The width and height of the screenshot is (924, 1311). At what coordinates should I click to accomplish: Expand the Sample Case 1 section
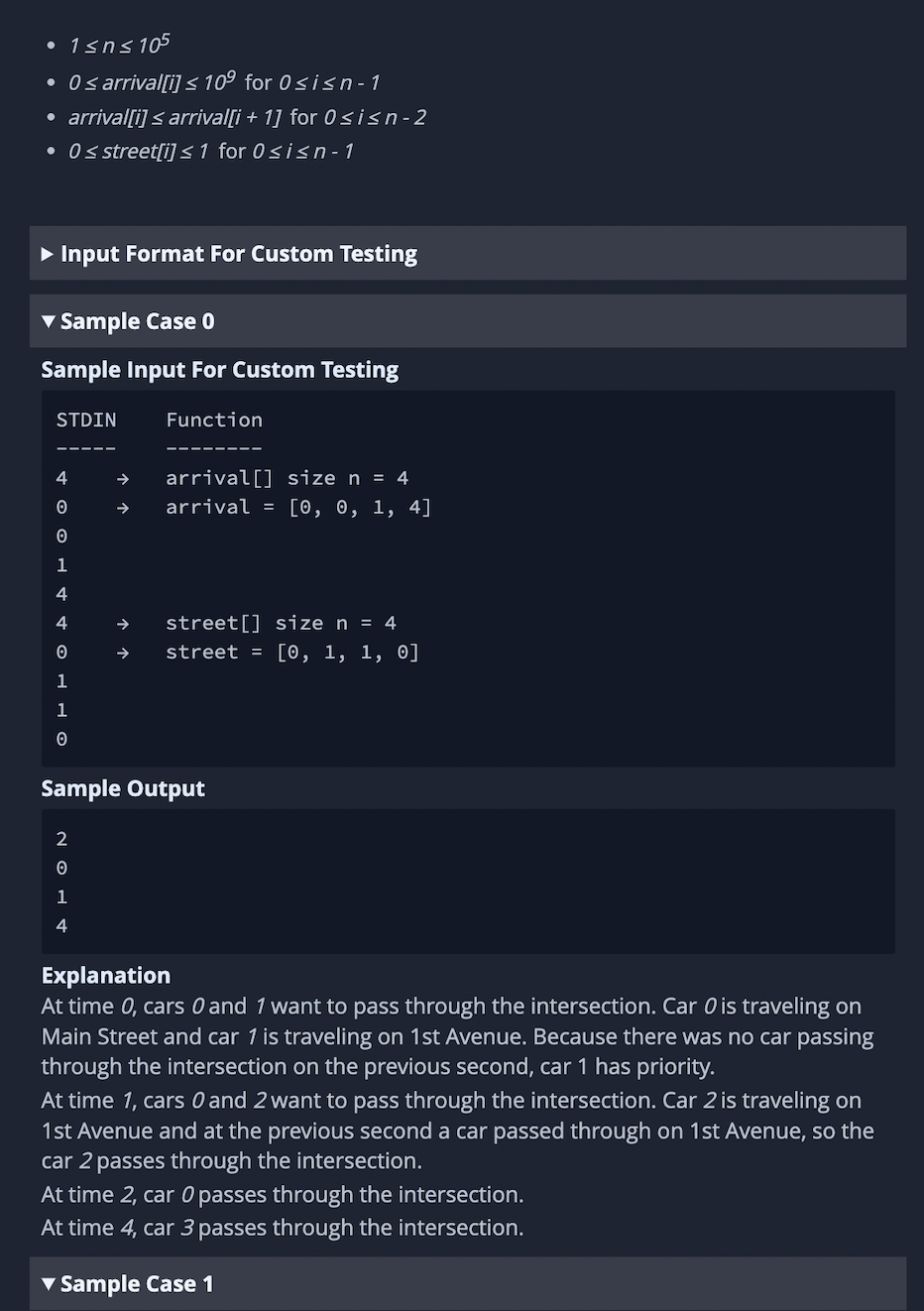136,1283
